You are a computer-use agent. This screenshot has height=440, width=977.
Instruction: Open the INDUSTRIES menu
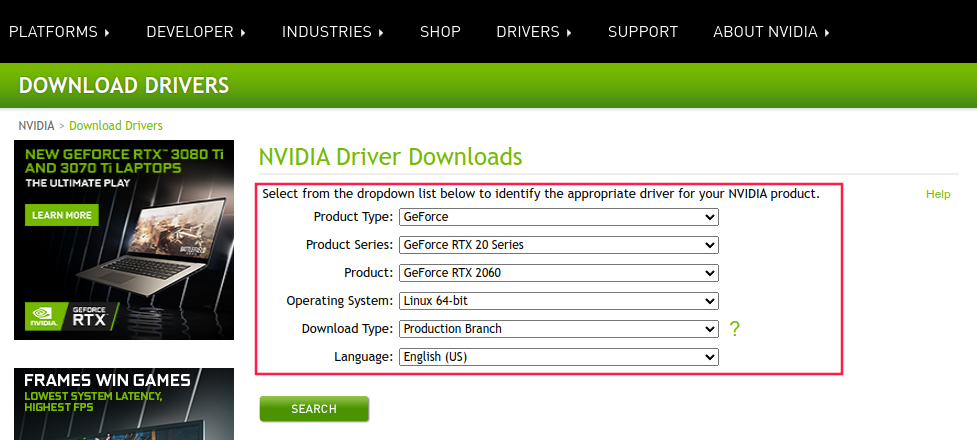coord(333,32)
